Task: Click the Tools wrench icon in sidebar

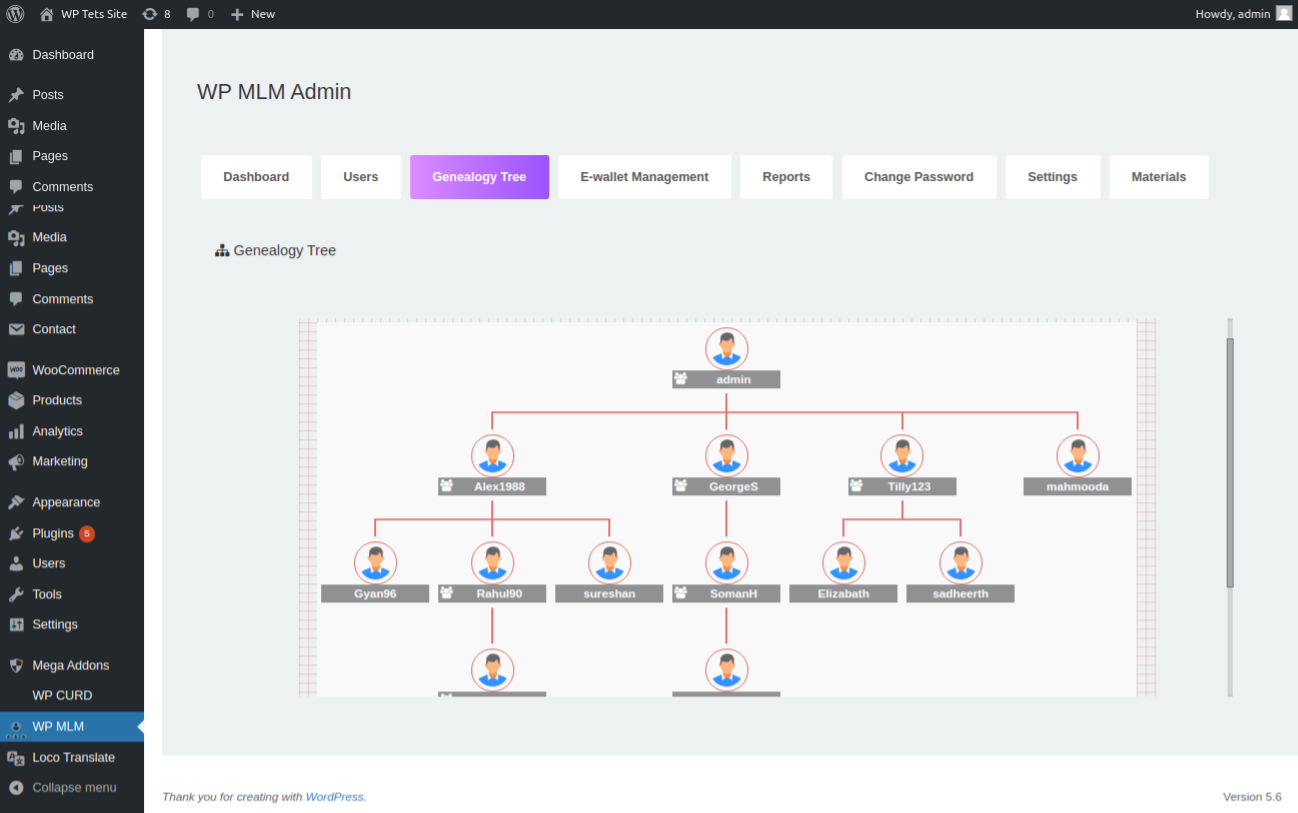Action: coord(16,594)
